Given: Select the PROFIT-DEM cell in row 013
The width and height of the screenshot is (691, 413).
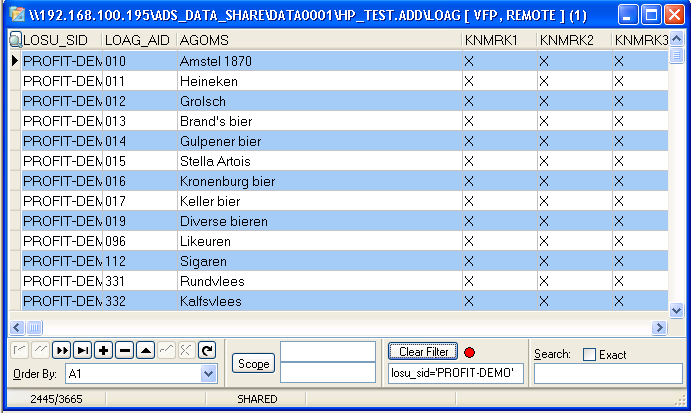Looking at the screenshot, I should coord(62,121).
